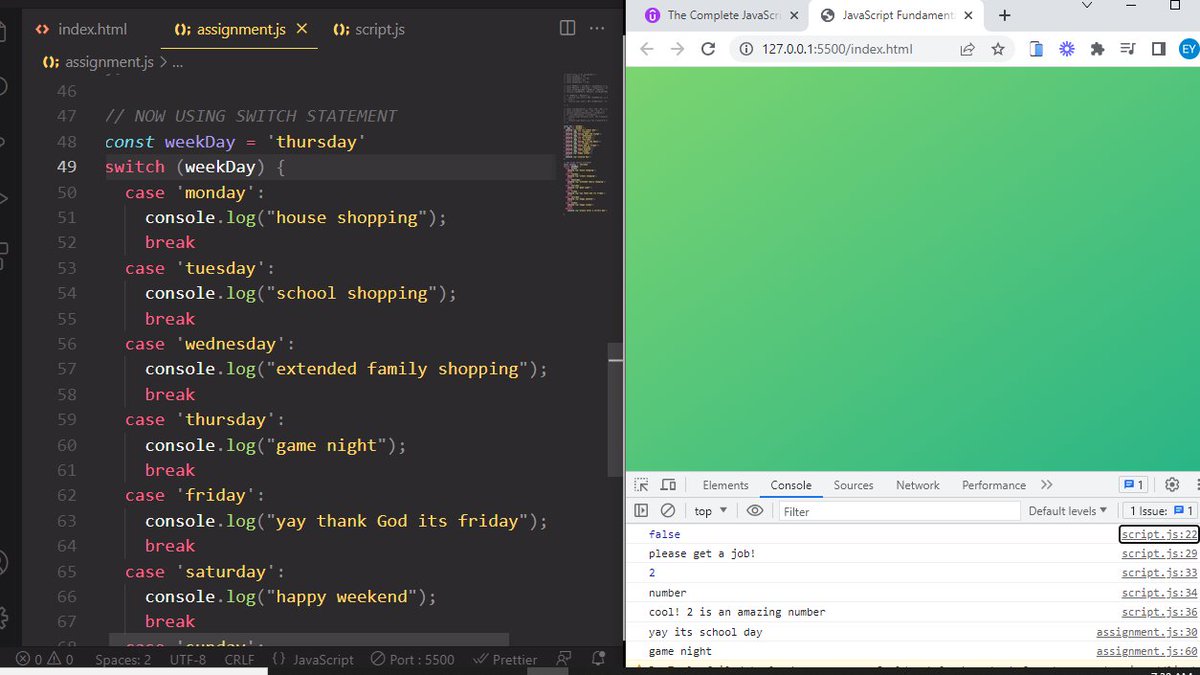Click the issues counter badge in DevTools tab bar

[x=1133, y=485]
